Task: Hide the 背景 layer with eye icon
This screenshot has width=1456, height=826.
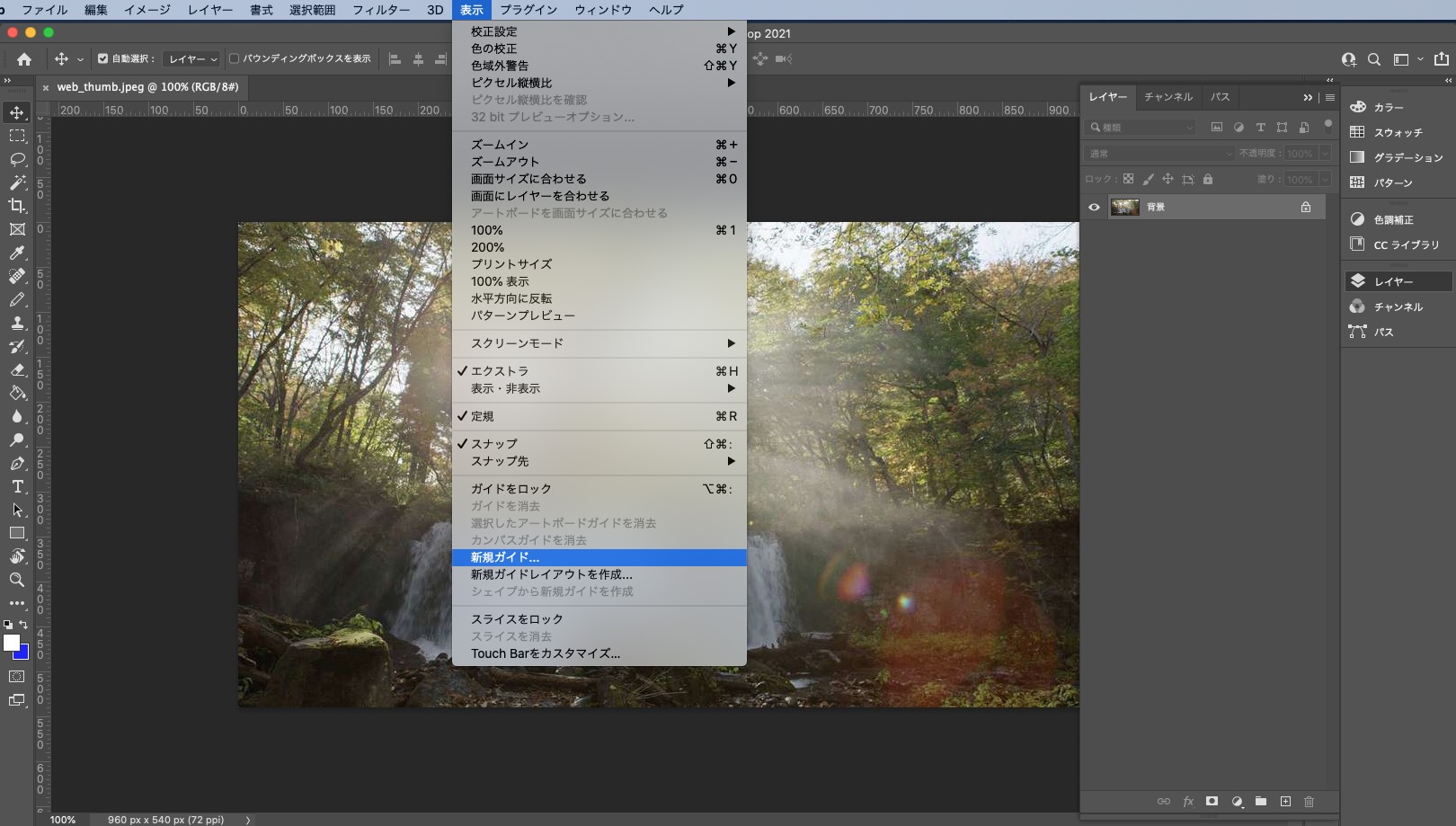Action: (1094, 207)
